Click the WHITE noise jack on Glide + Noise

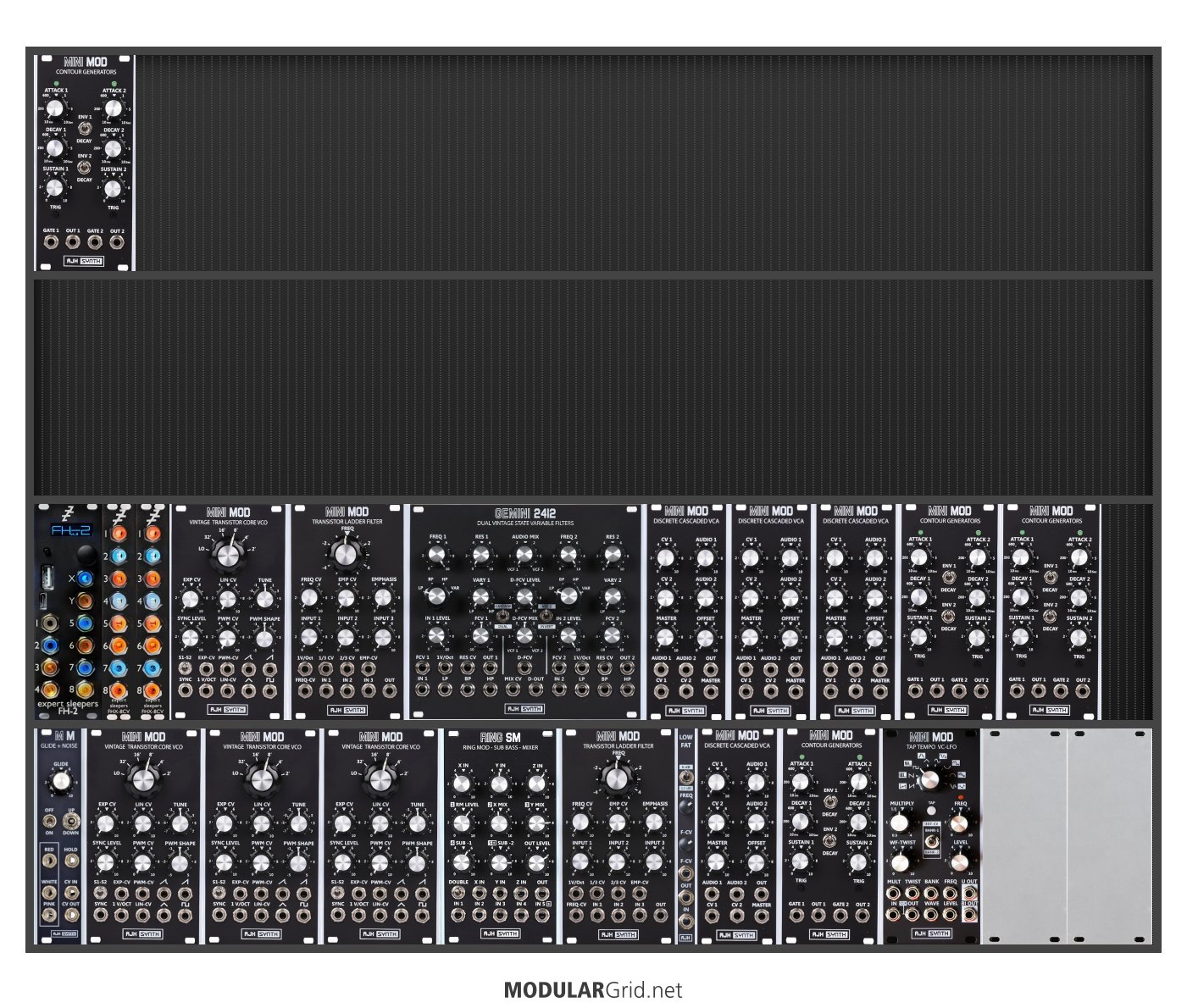click(x=49, y=893)
